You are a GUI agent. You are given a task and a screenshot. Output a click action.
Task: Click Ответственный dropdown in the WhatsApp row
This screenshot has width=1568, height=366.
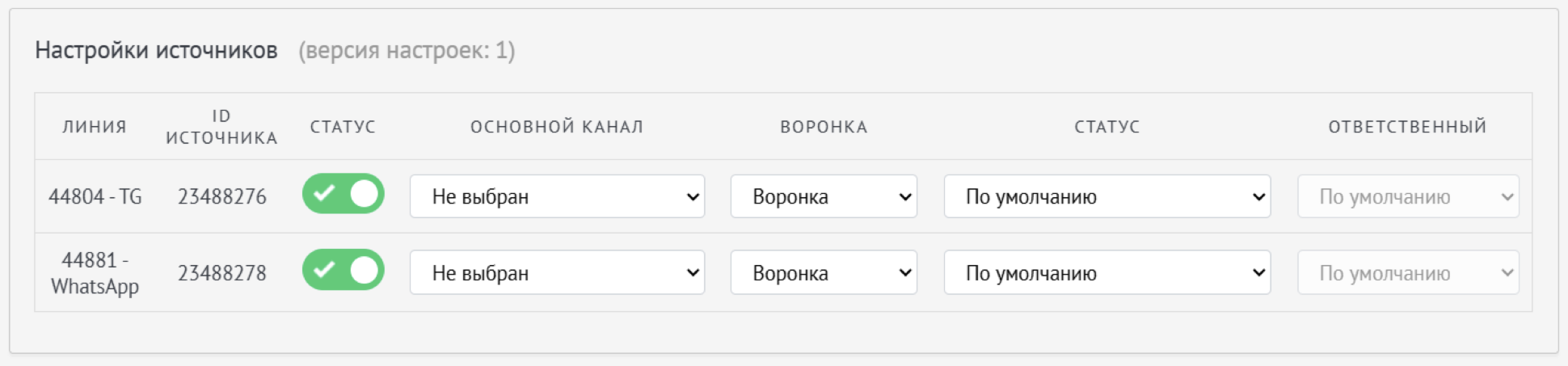click(x=1408, y=273)
